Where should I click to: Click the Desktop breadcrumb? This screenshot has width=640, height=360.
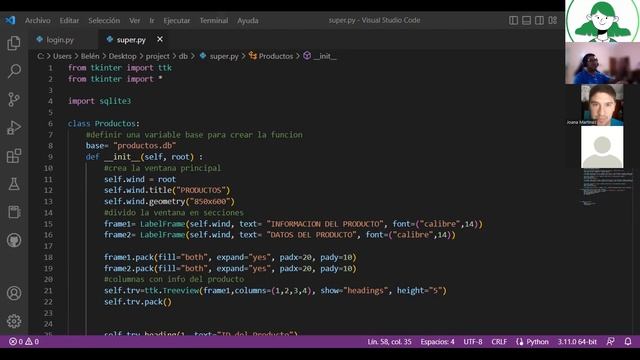[x=122, y=56]
